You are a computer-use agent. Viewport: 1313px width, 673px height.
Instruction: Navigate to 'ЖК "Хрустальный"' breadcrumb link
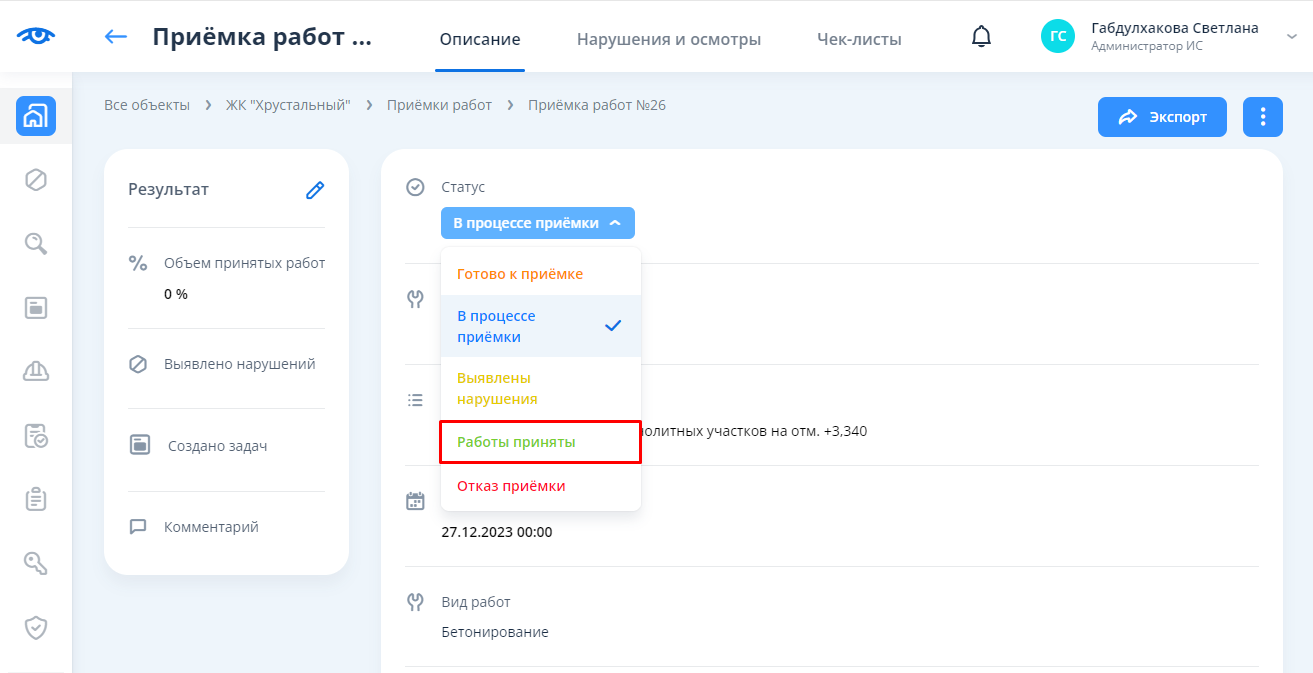pos(288,105)
